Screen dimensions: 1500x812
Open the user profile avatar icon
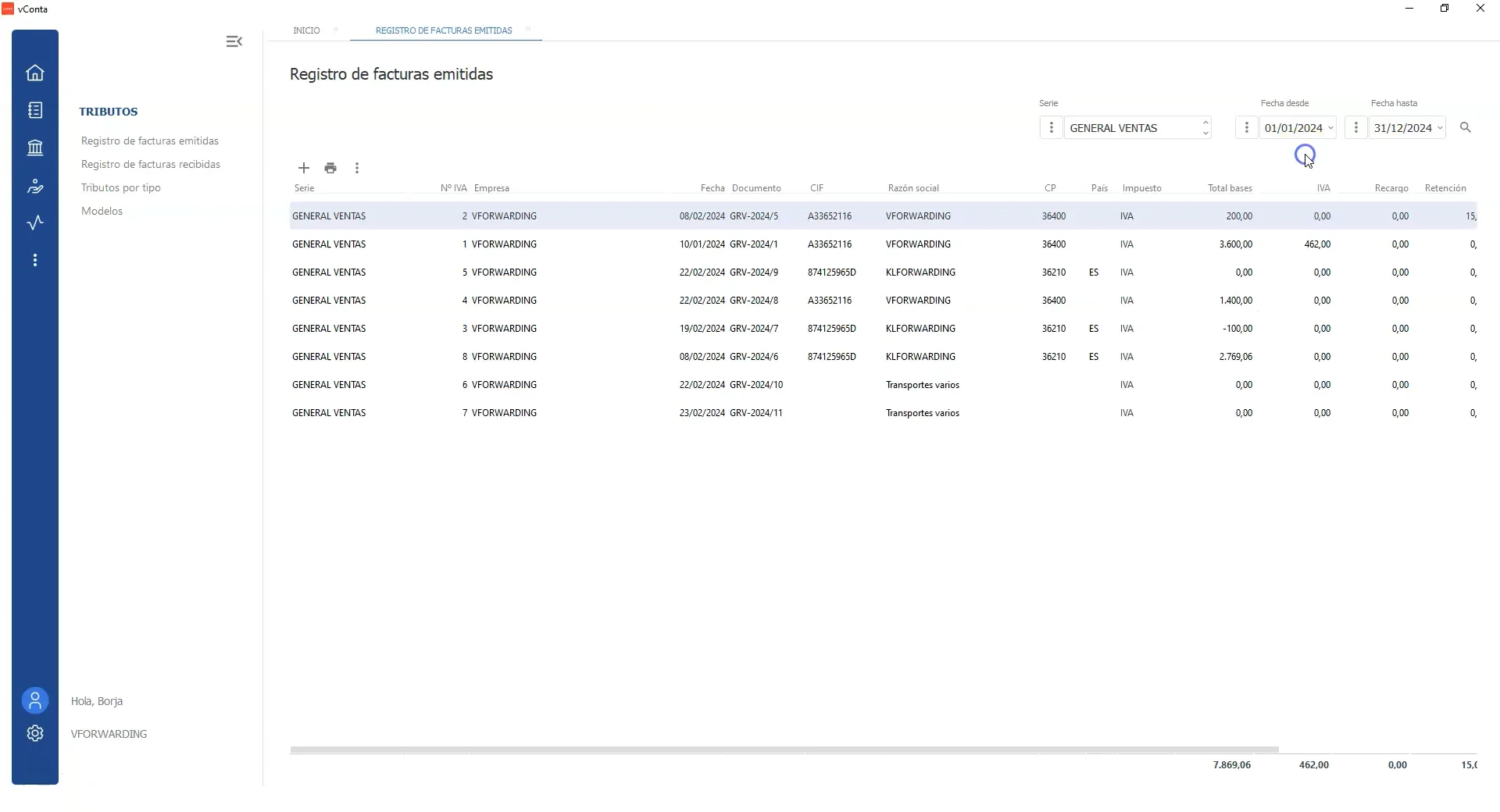point(35,700)
